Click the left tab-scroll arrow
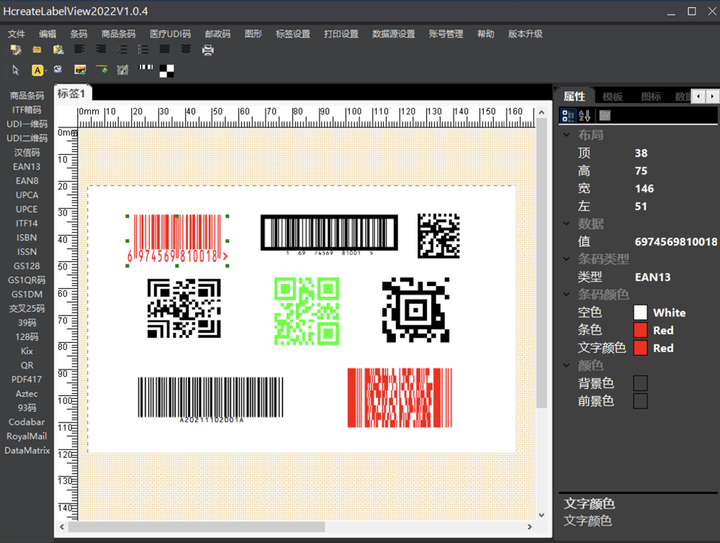The width and height of the screenshot is (720, 543). click(698, 96)
